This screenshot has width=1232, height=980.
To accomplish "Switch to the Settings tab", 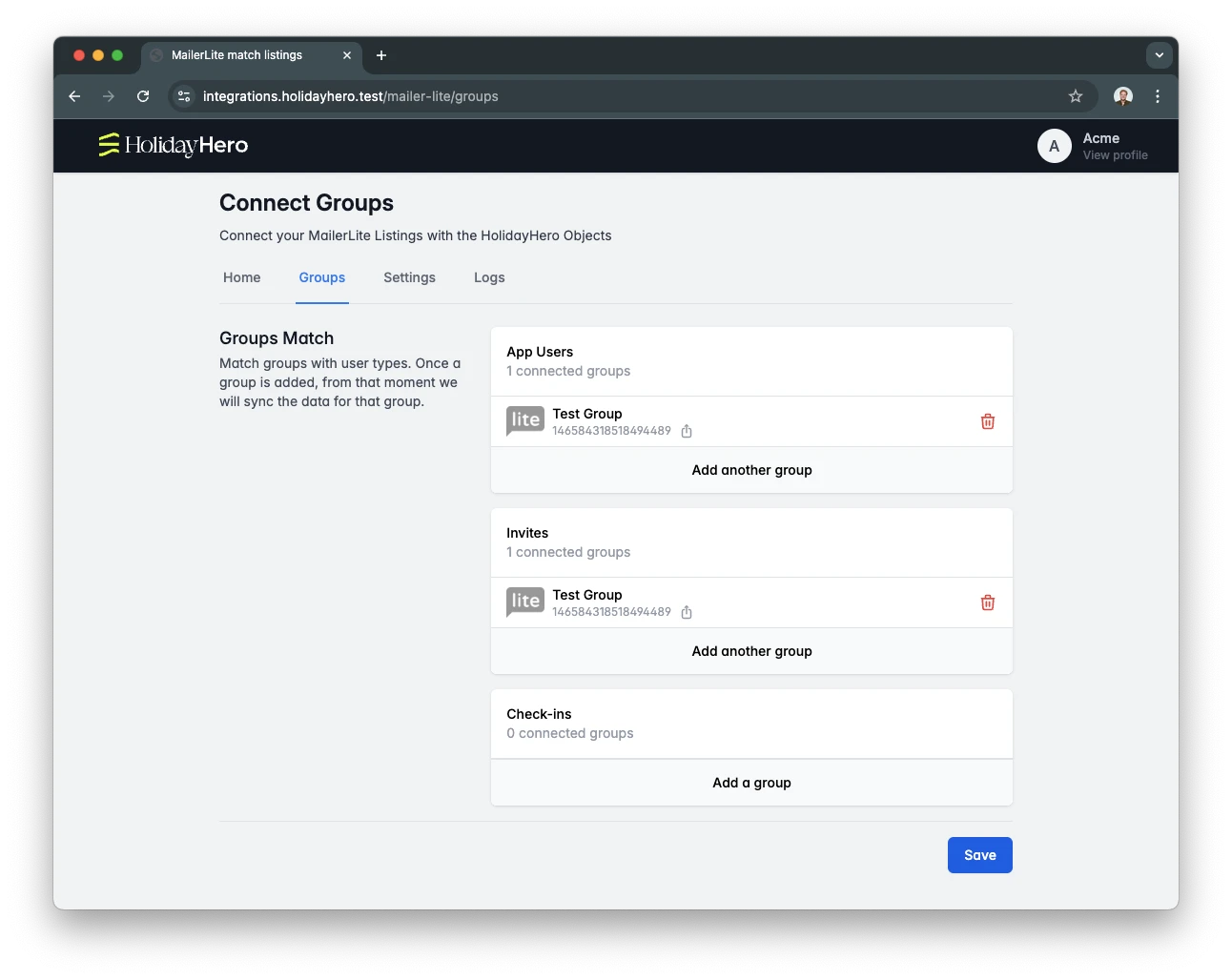I will 409,277.
